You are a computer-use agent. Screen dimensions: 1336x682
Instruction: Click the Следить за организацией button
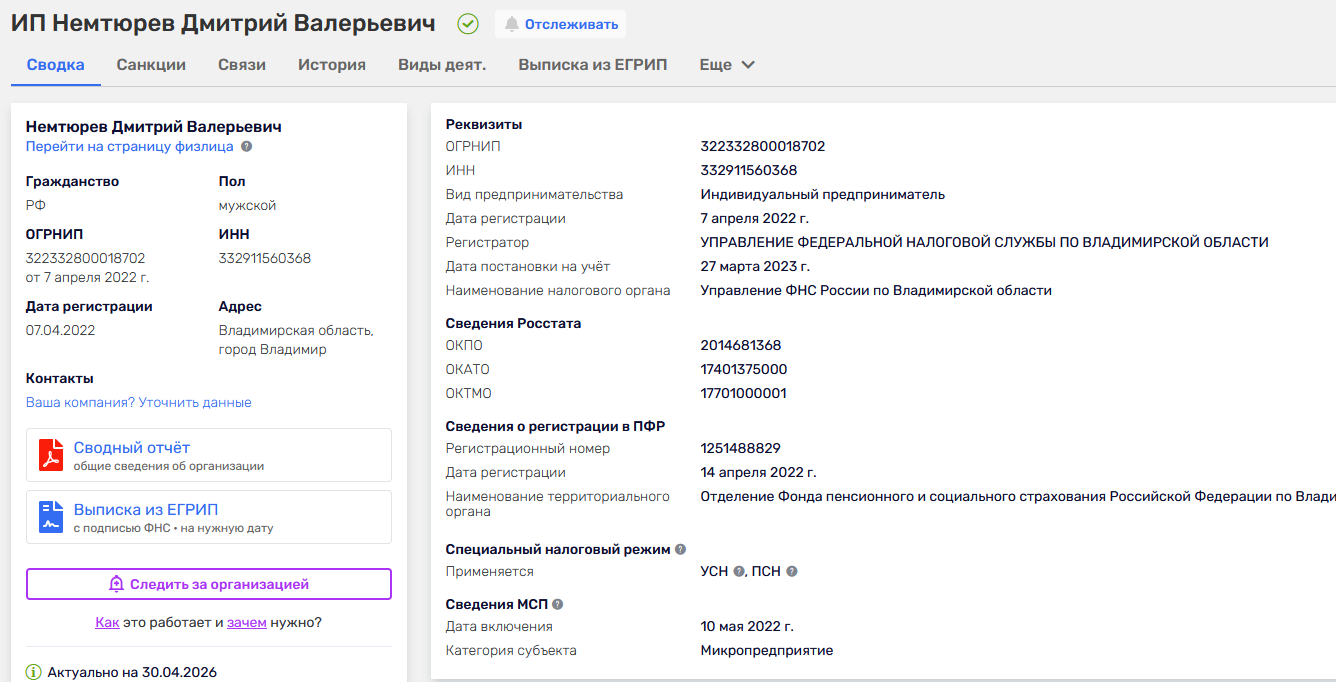[x=209, y=584]
